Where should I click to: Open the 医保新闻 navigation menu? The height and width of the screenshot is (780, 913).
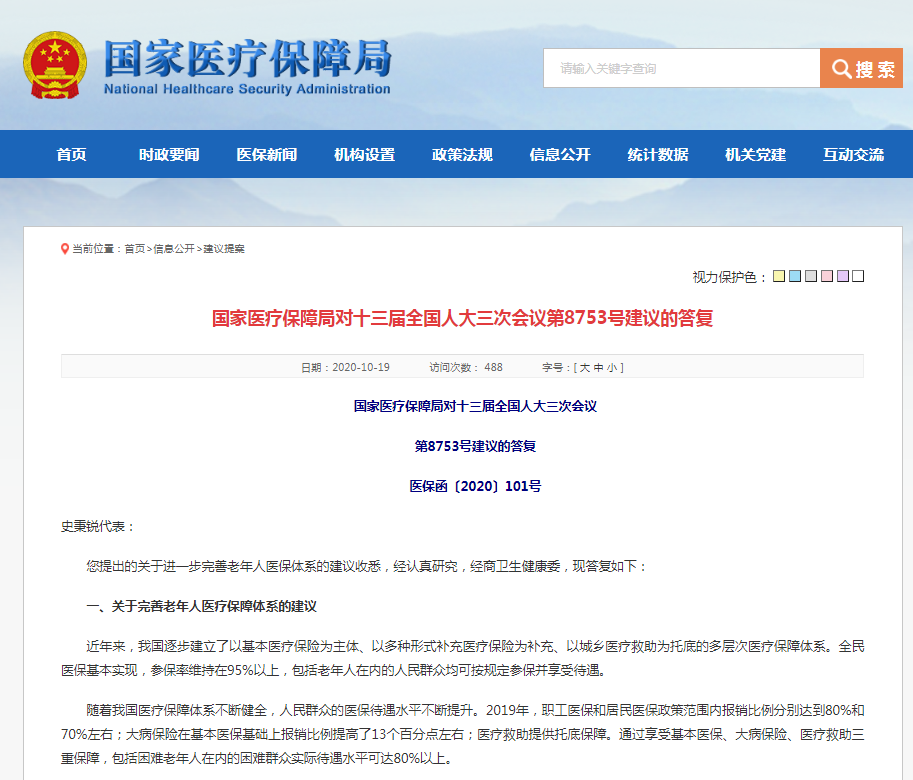(264, 154)
